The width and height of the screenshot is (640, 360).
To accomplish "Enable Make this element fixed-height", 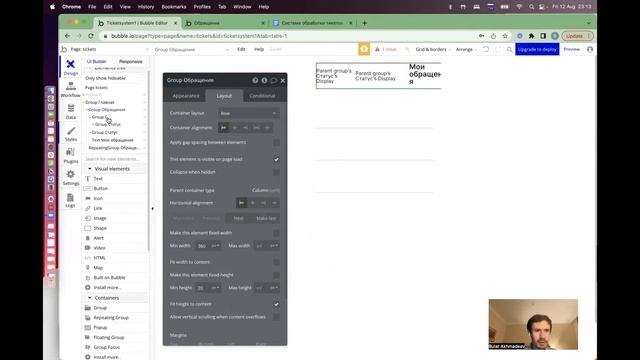I will click(276, 275).
